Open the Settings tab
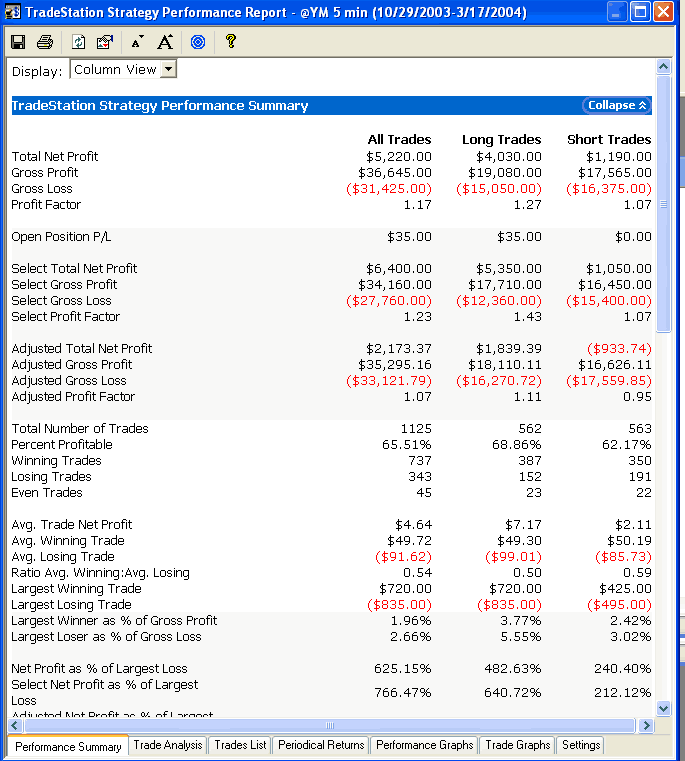The width and height of the screenshot is (685, 761). [581, 744]
